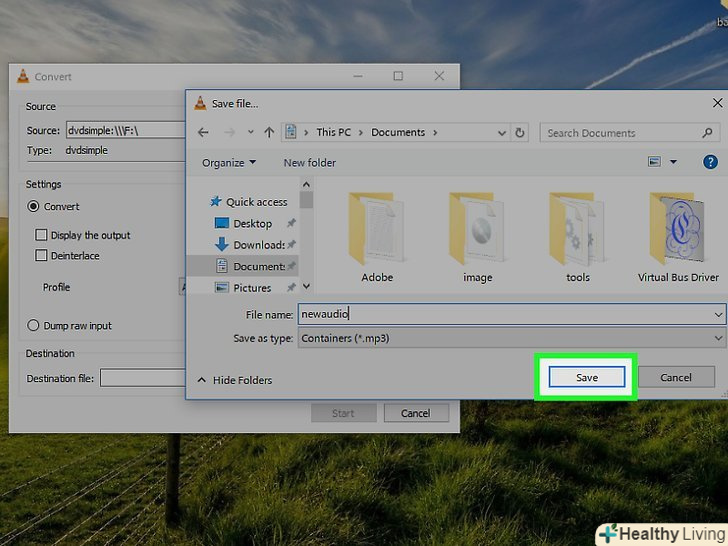Select the Adobe folder

377,237
